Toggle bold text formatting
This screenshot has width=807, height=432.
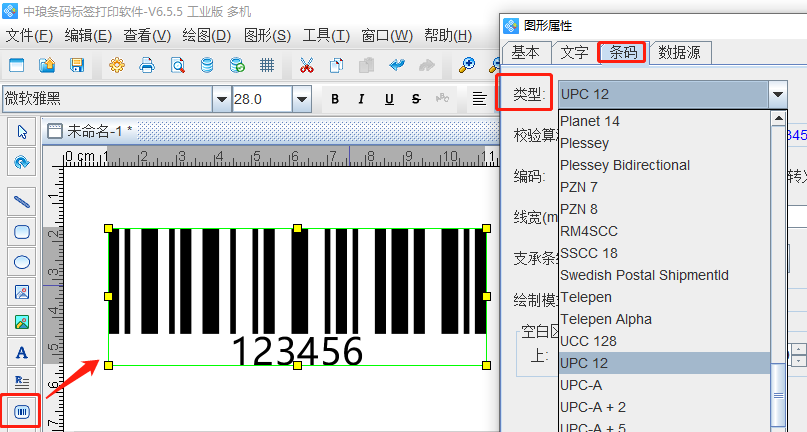[335, 99]
